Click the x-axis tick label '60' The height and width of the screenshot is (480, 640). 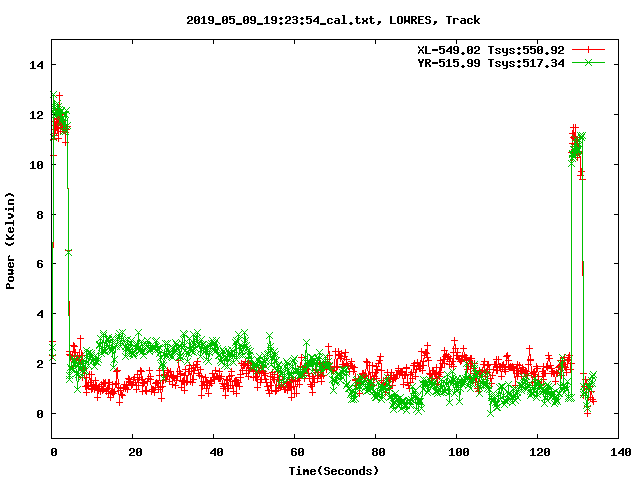297,452
